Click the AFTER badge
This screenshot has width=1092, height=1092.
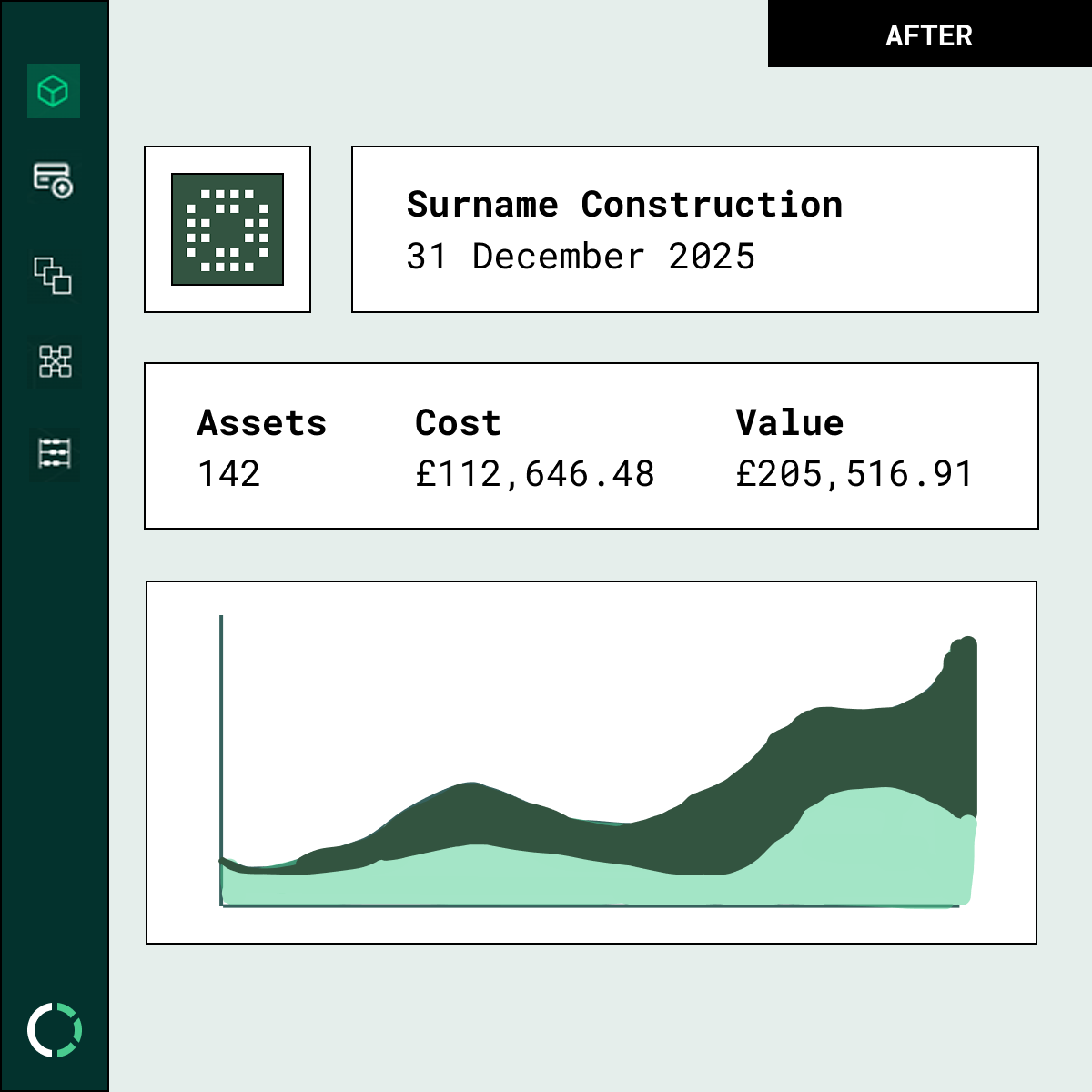click(929, 35)
